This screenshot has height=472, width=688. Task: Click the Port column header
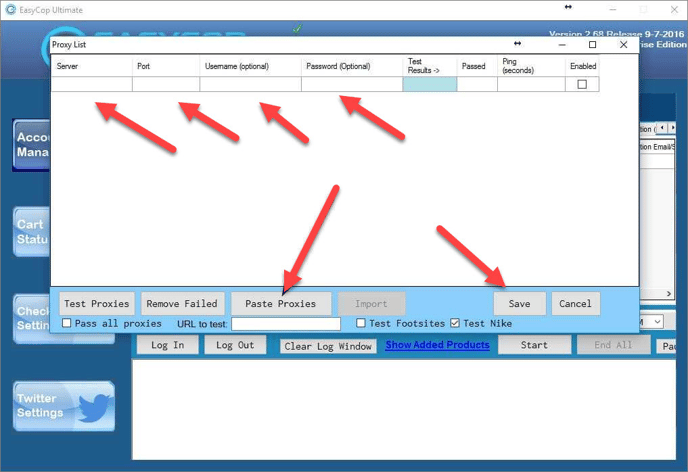point(166,66)
